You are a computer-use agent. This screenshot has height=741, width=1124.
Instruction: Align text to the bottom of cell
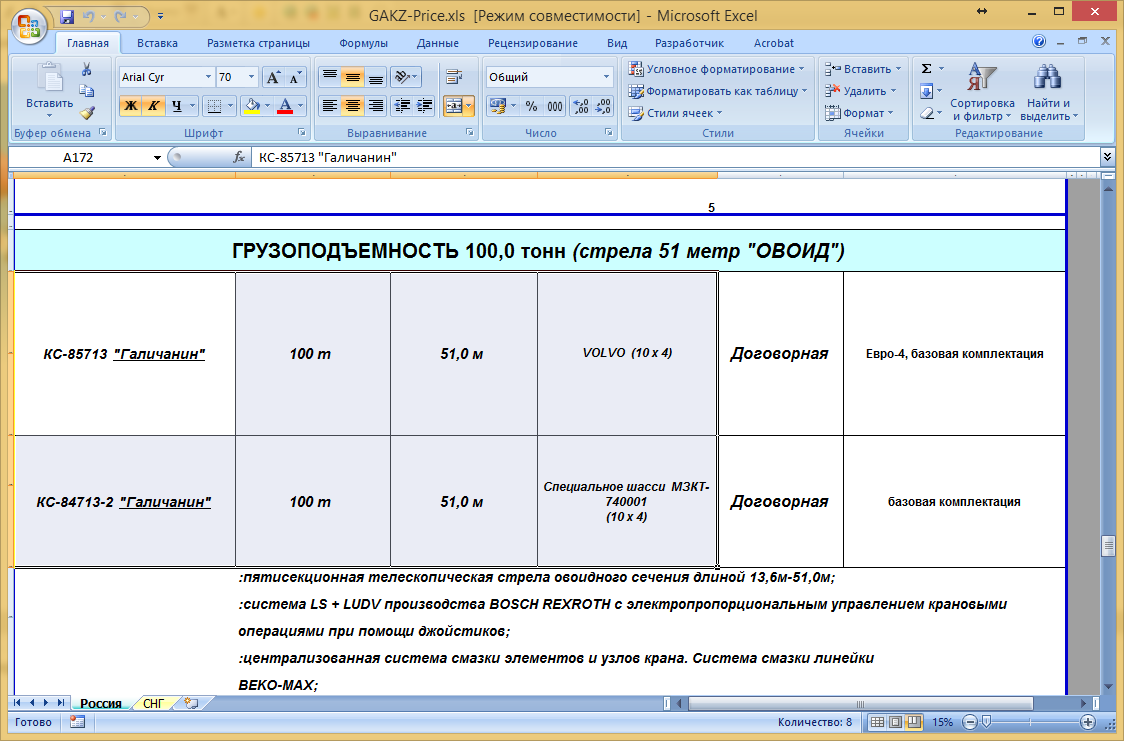click(x=376, y=77)
